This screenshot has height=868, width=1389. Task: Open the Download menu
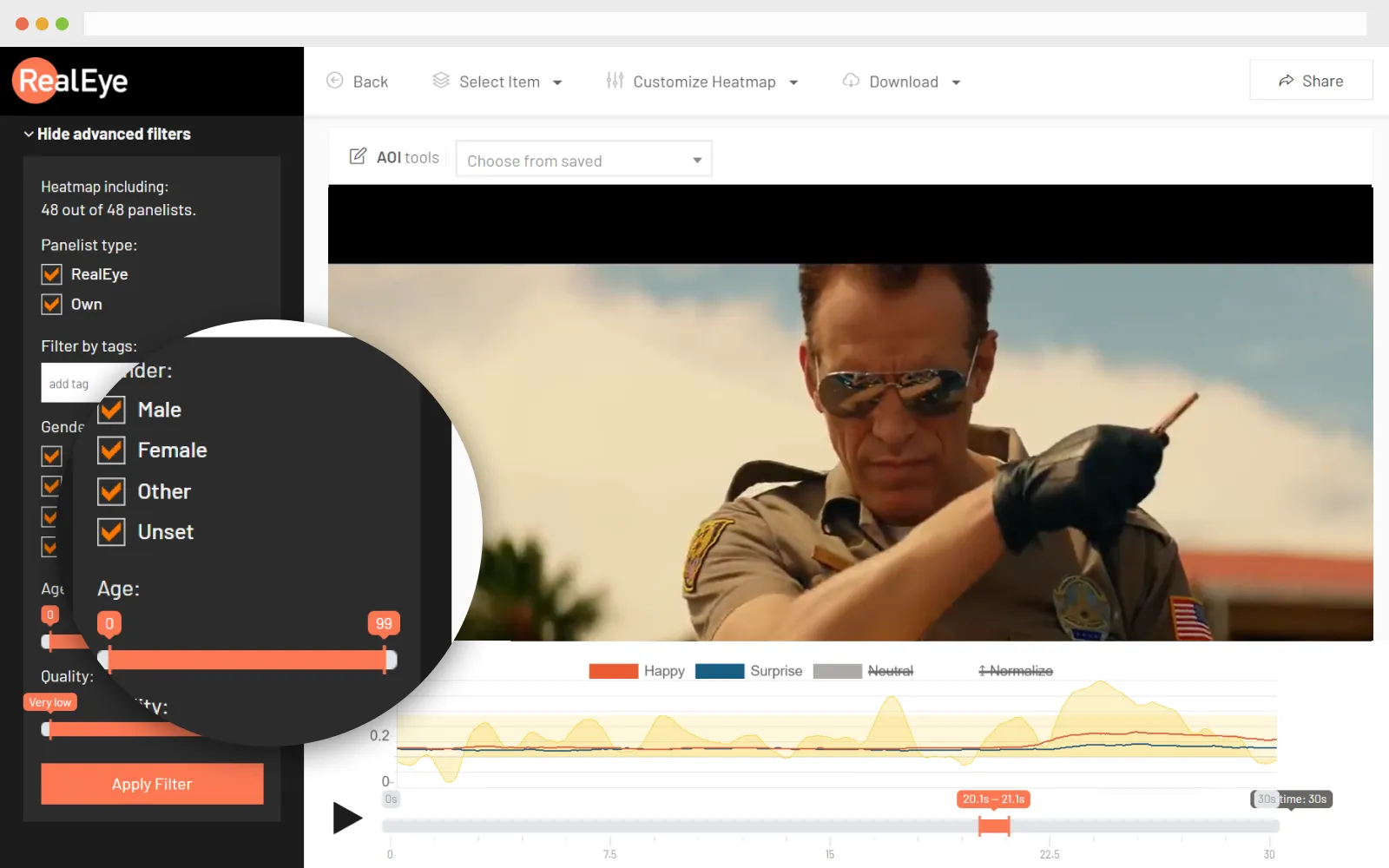904,82
